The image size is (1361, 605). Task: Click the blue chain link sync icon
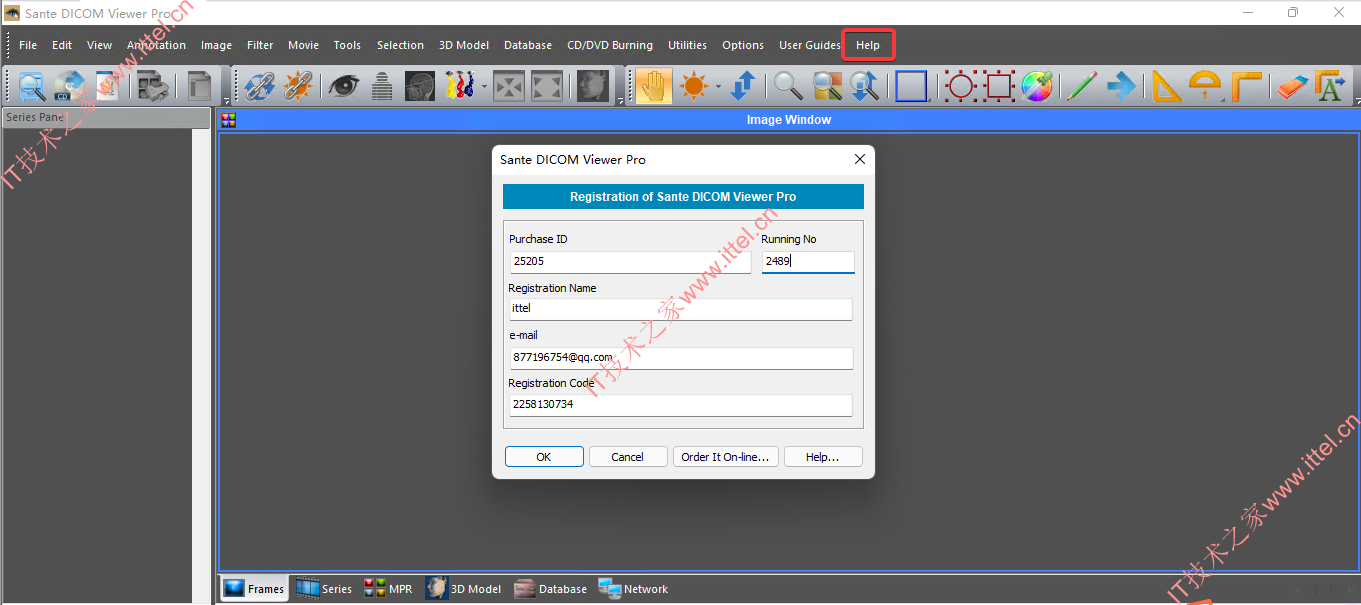coord(260,86)
